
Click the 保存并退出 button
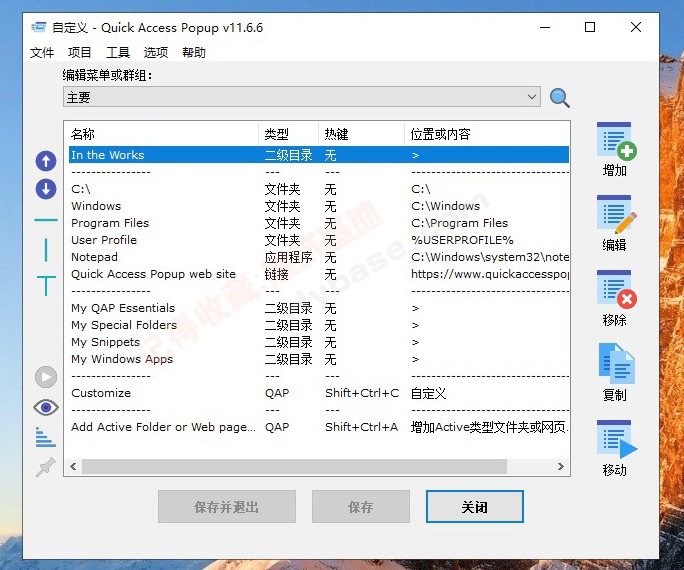(x=227, y=506)
